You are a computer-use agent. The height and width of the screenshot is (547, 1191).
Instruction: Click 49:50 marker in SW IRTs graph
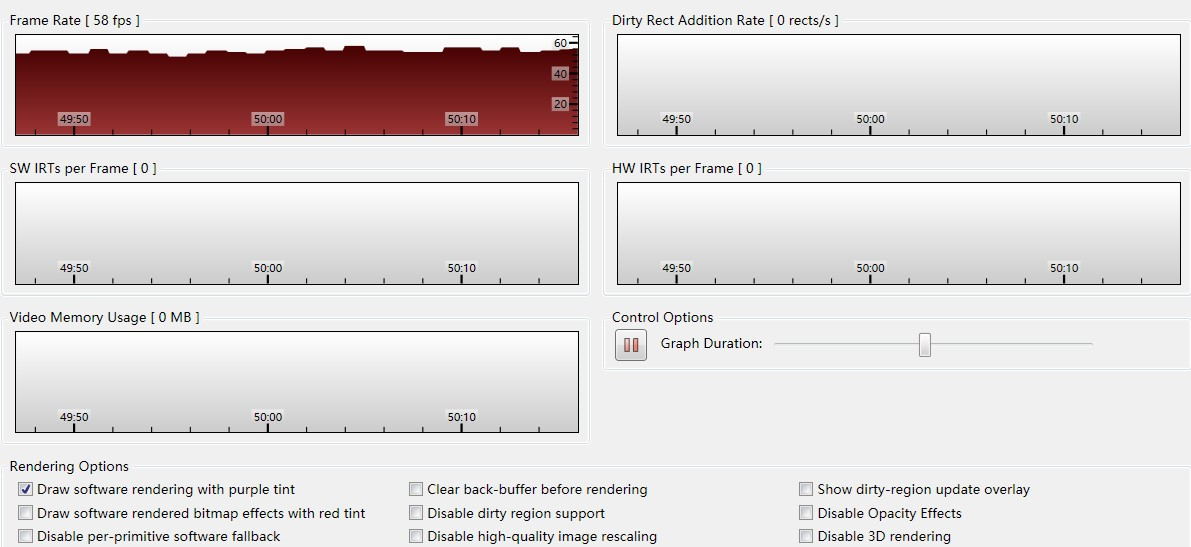(x=74, y=268)
